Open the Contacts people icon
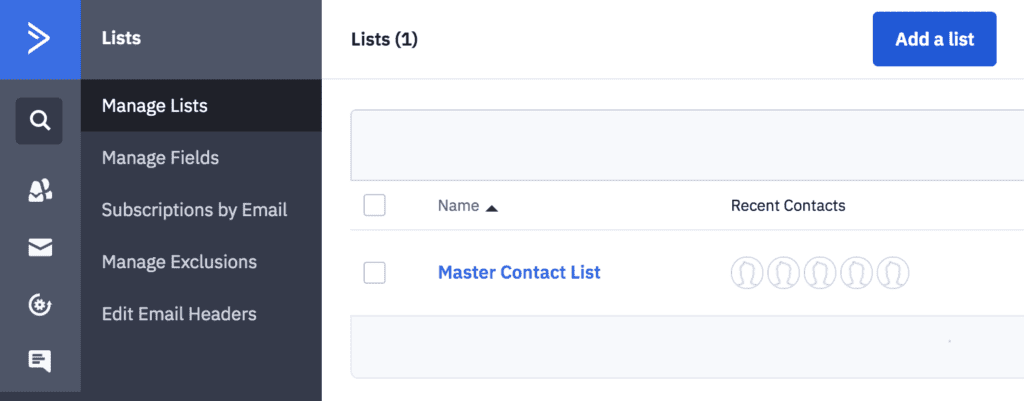 click(39, 191)
